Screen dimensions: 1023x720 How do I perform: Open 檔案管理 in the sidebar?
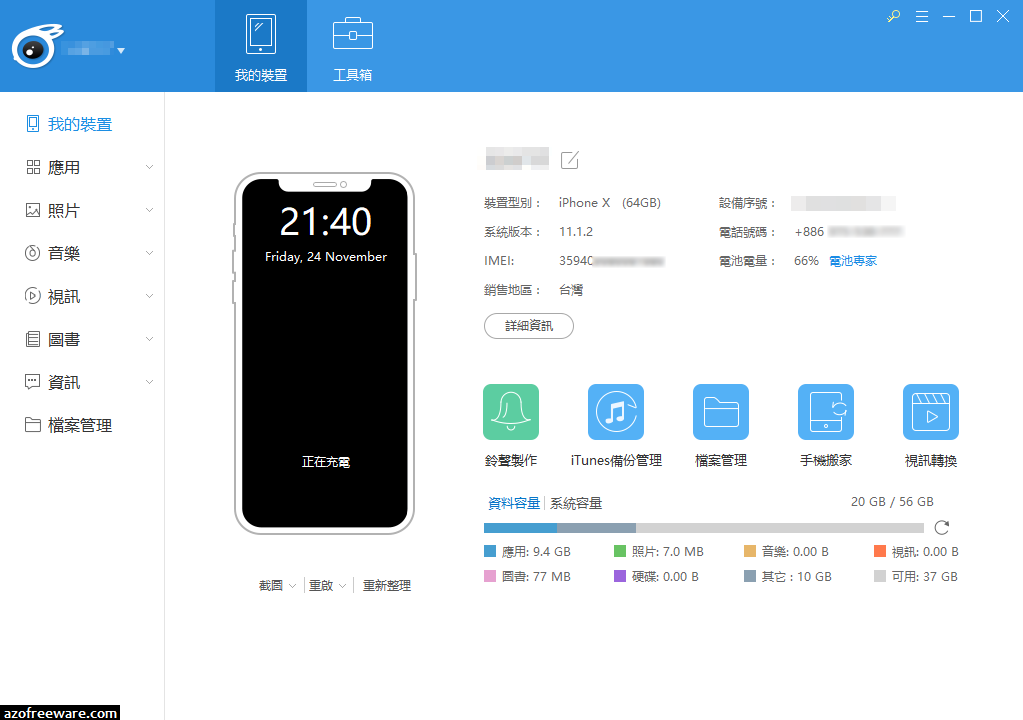pyautogui.click(x=82, y=425)
